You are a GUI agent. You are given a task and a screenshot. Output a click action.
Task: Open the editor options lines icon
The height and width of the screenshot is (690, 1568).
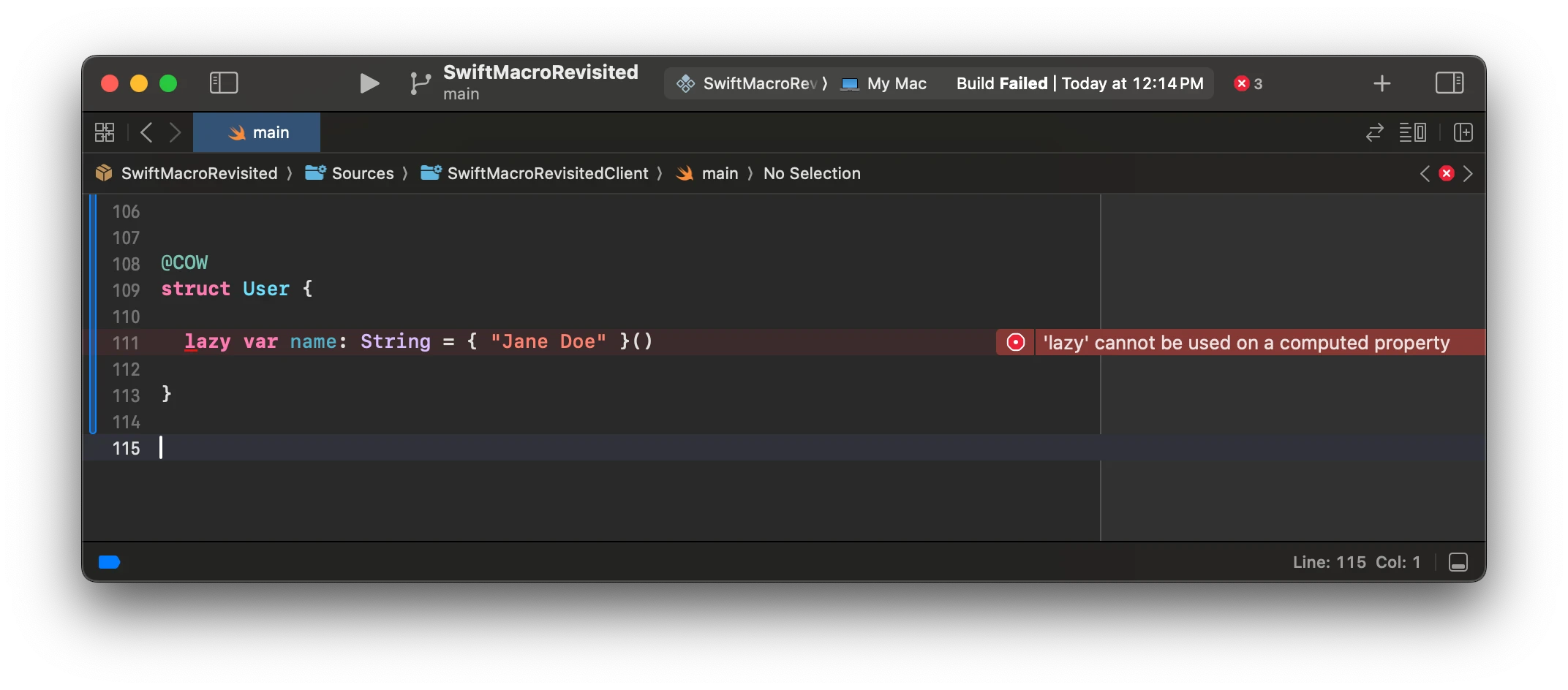coord(1412,132)
